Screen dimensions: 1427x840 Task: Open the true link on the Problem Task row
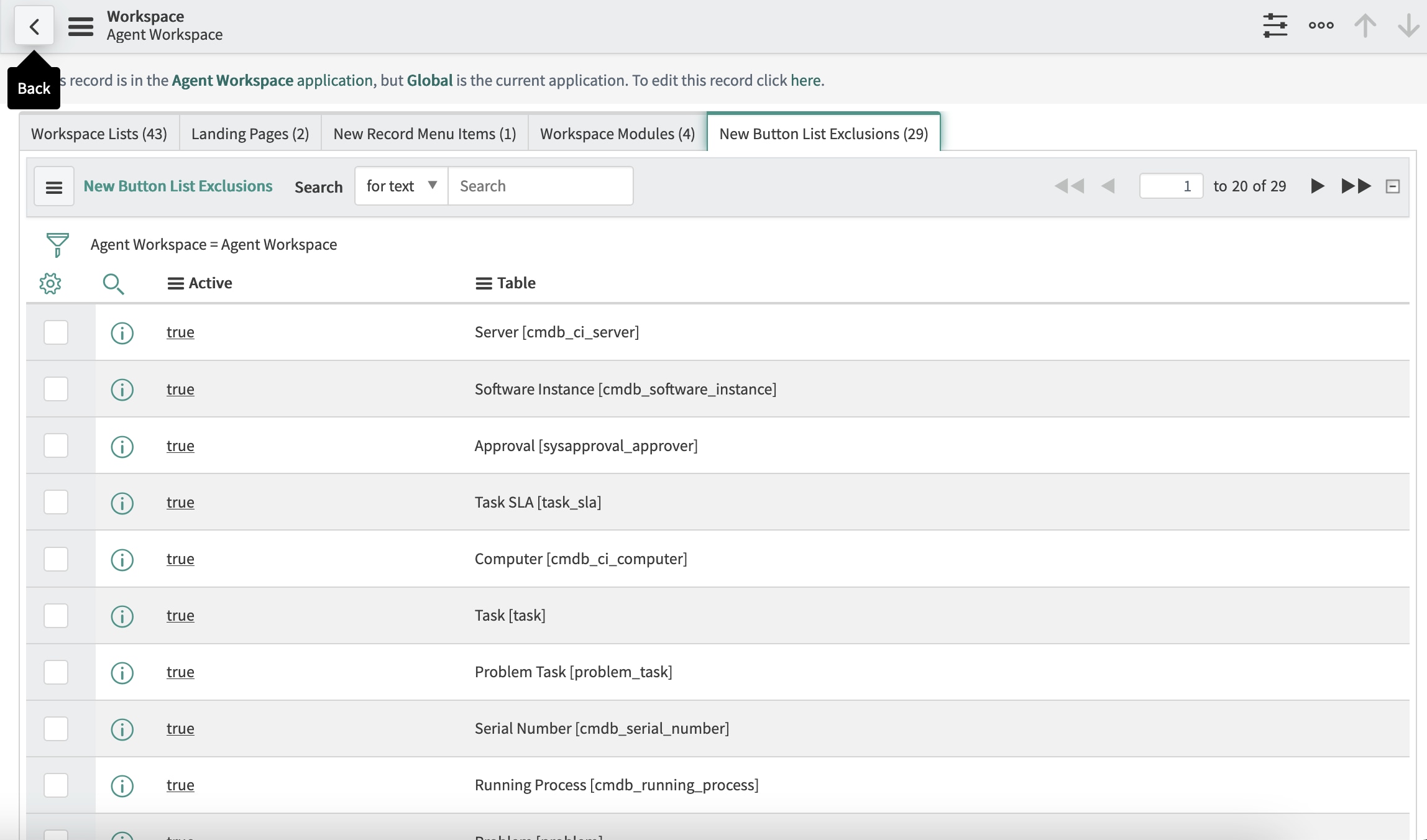click(180, 672)
